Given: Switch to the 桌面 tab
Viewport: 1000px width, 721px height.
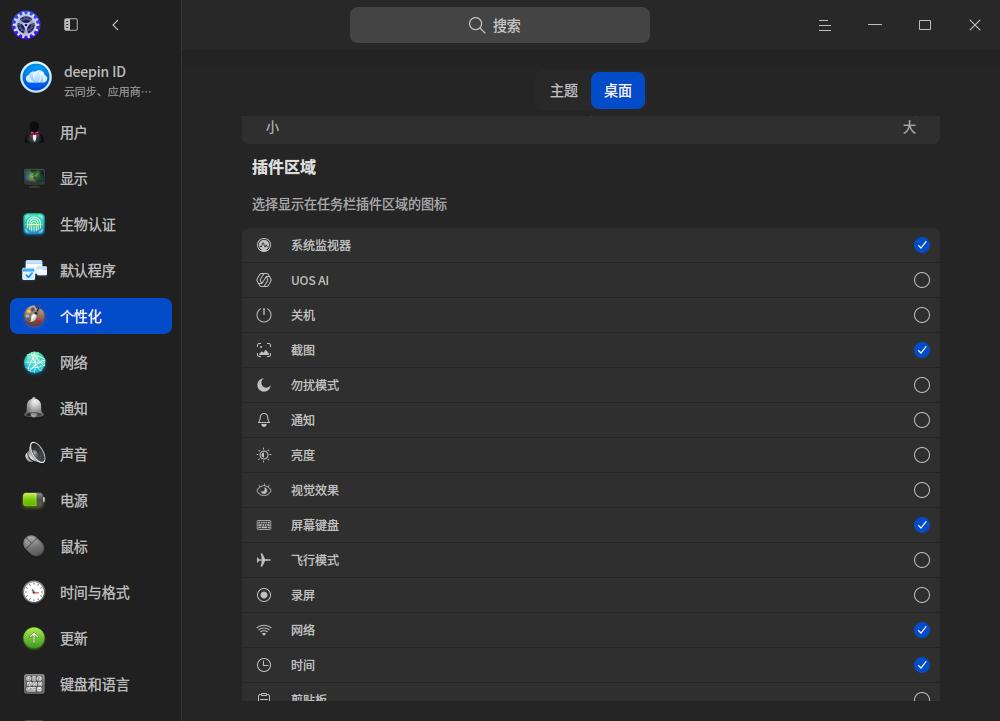Looking at the screenshot, I should point(617,91).
